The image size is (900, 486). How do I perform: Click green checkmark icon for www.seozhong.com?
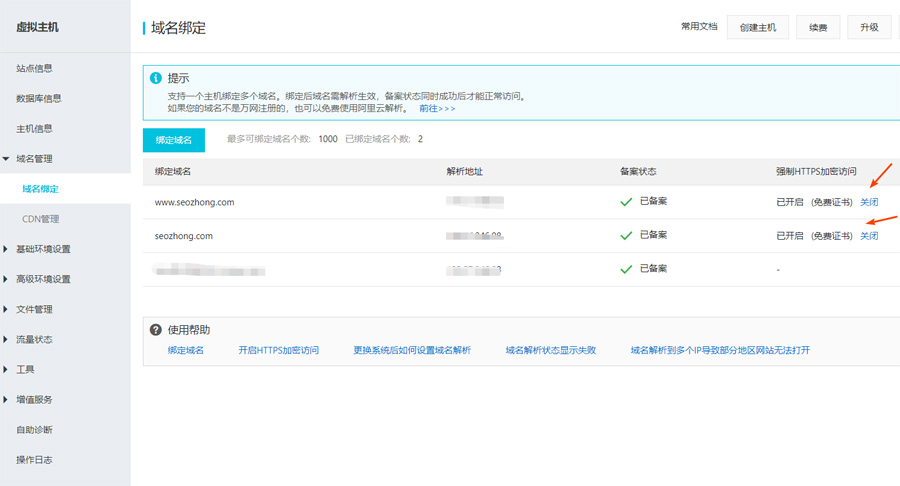(x=626, y=202)
